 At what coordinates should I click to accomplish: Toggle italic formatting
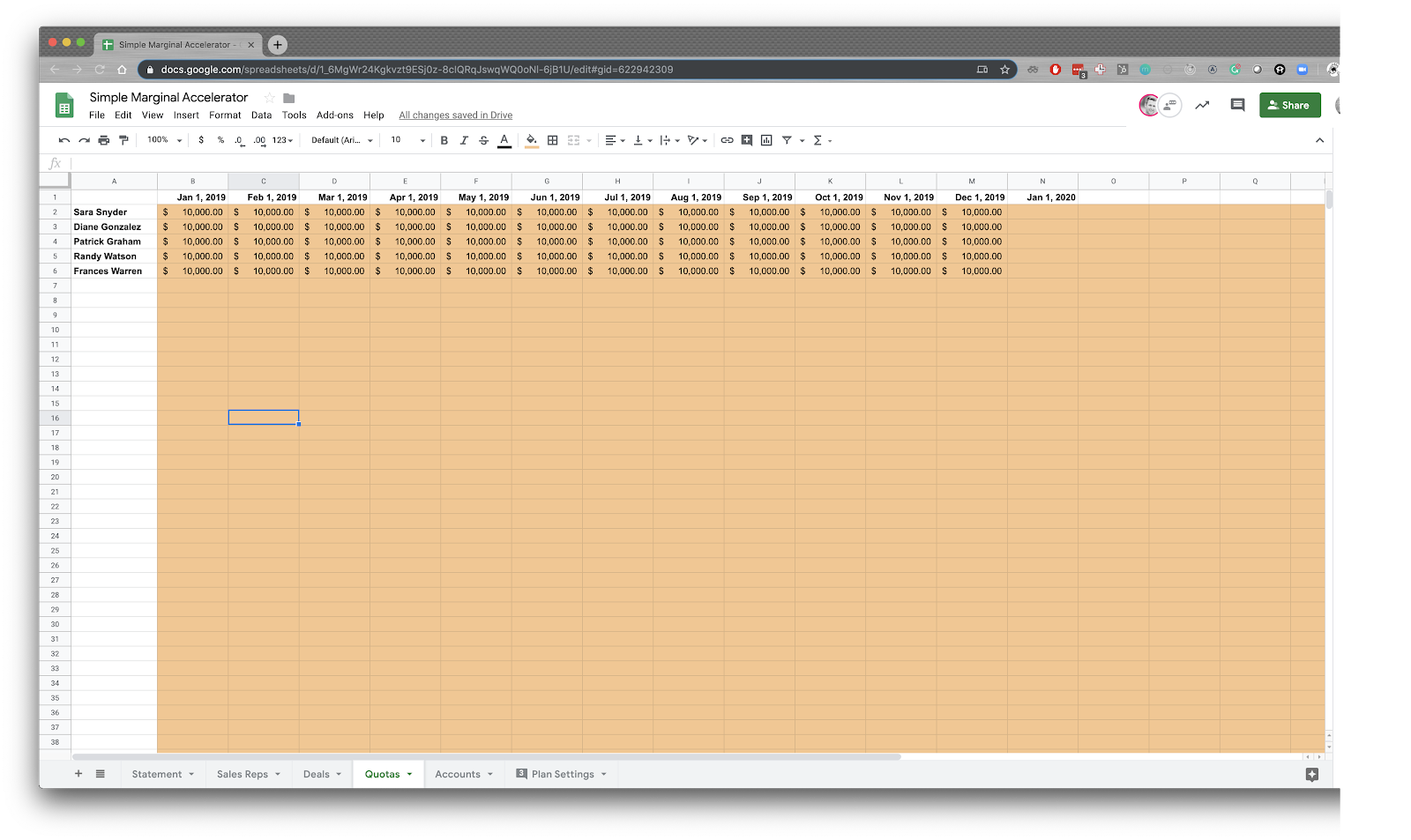click(464, 139)
